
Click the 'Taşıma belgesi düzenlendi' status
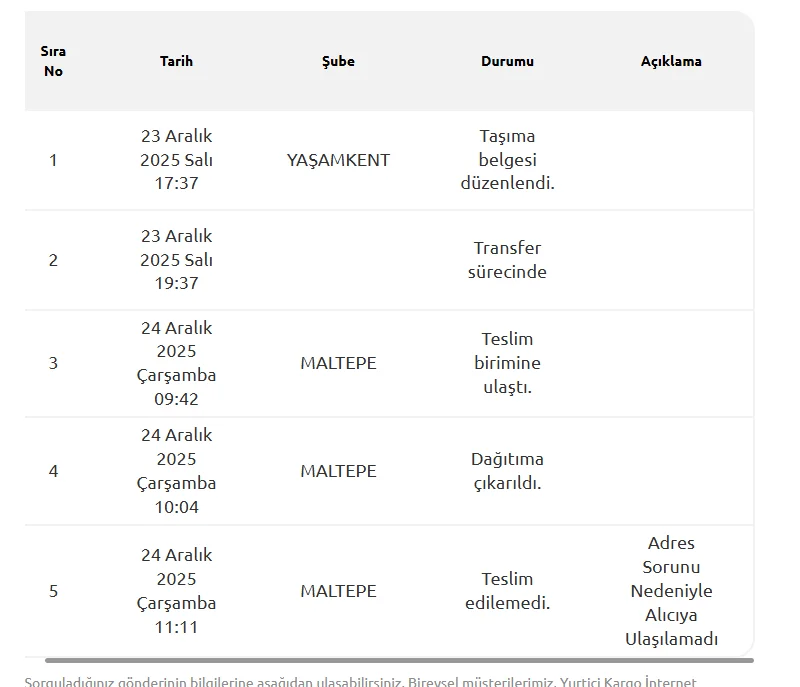click(507, 160)
